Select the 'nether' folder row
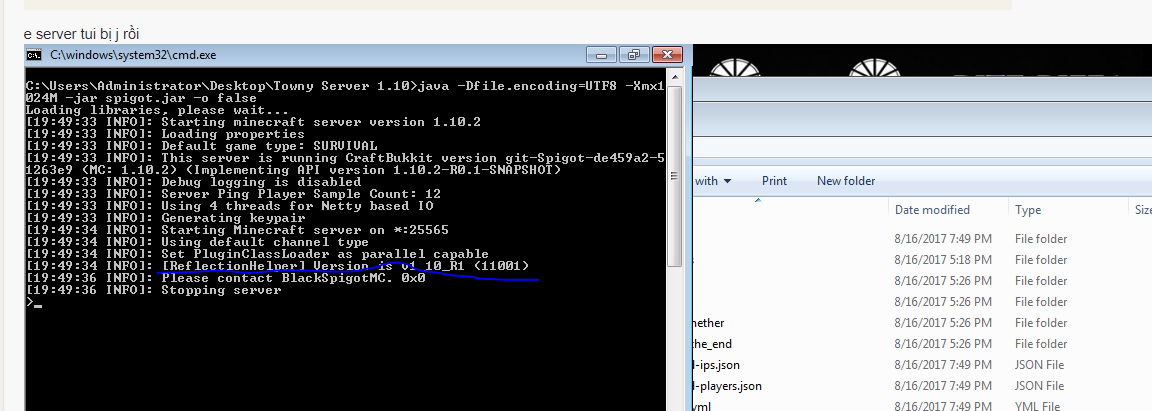Screen dimensions: 1152x411 point(921,323)
